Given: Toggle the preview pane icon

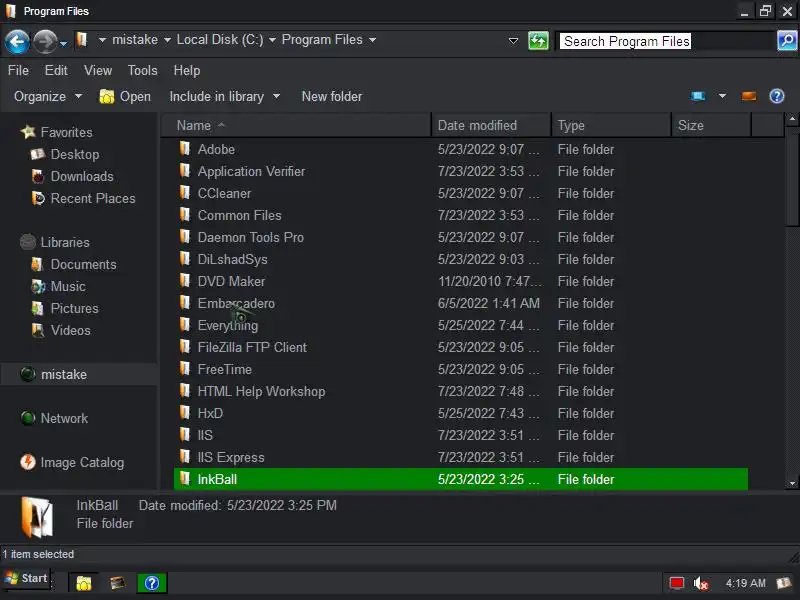Looking at the screenshot, I should 748,96.
